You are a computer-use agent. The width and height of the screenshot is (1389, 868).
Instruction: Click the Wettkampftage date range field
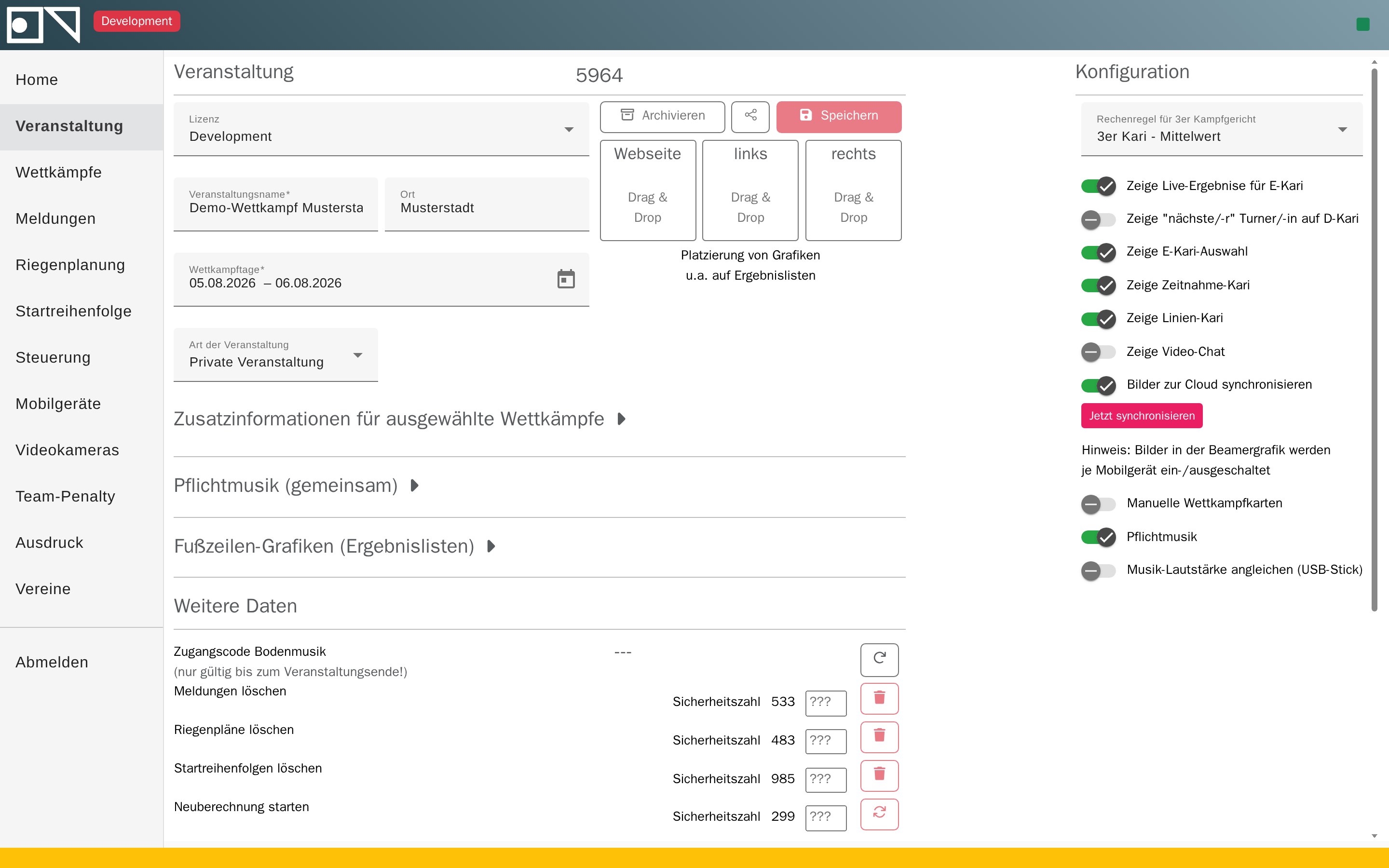click(x=381, y=280)
